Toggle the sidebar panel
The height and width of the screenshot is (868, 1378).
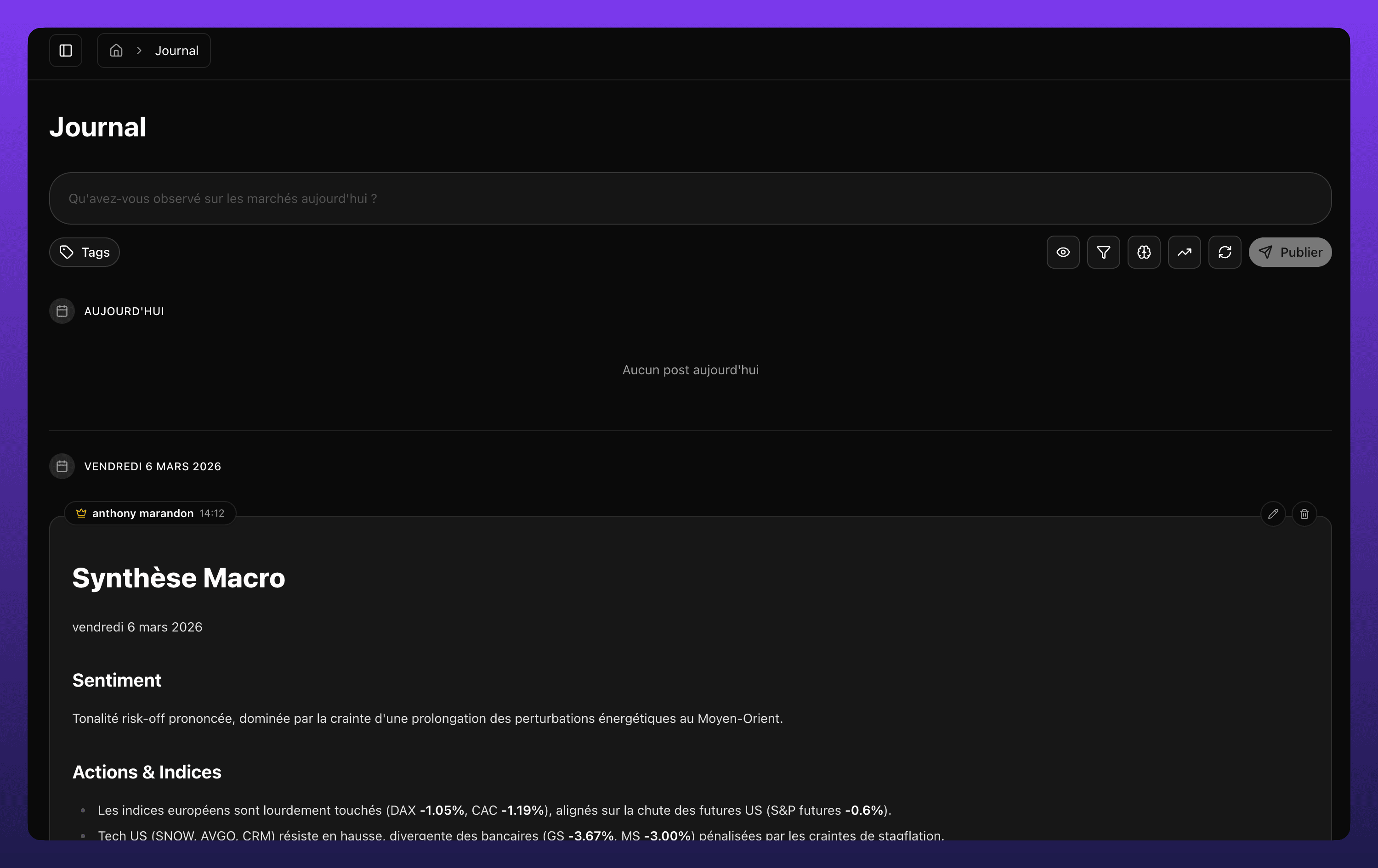tap(66, 51)
